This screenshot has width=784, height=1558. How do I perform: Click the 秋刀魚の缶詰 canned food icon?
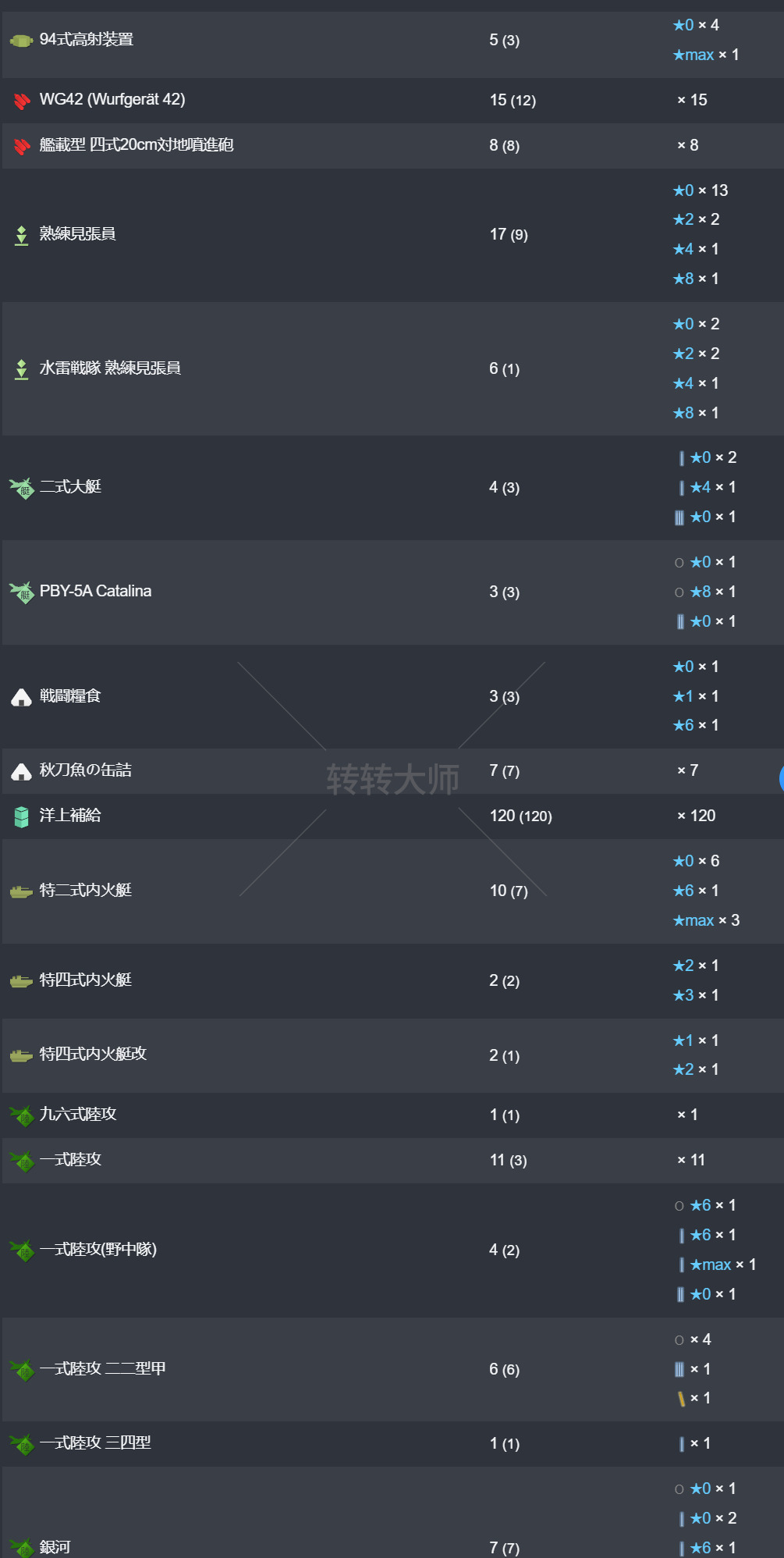(x=21, y=771)
